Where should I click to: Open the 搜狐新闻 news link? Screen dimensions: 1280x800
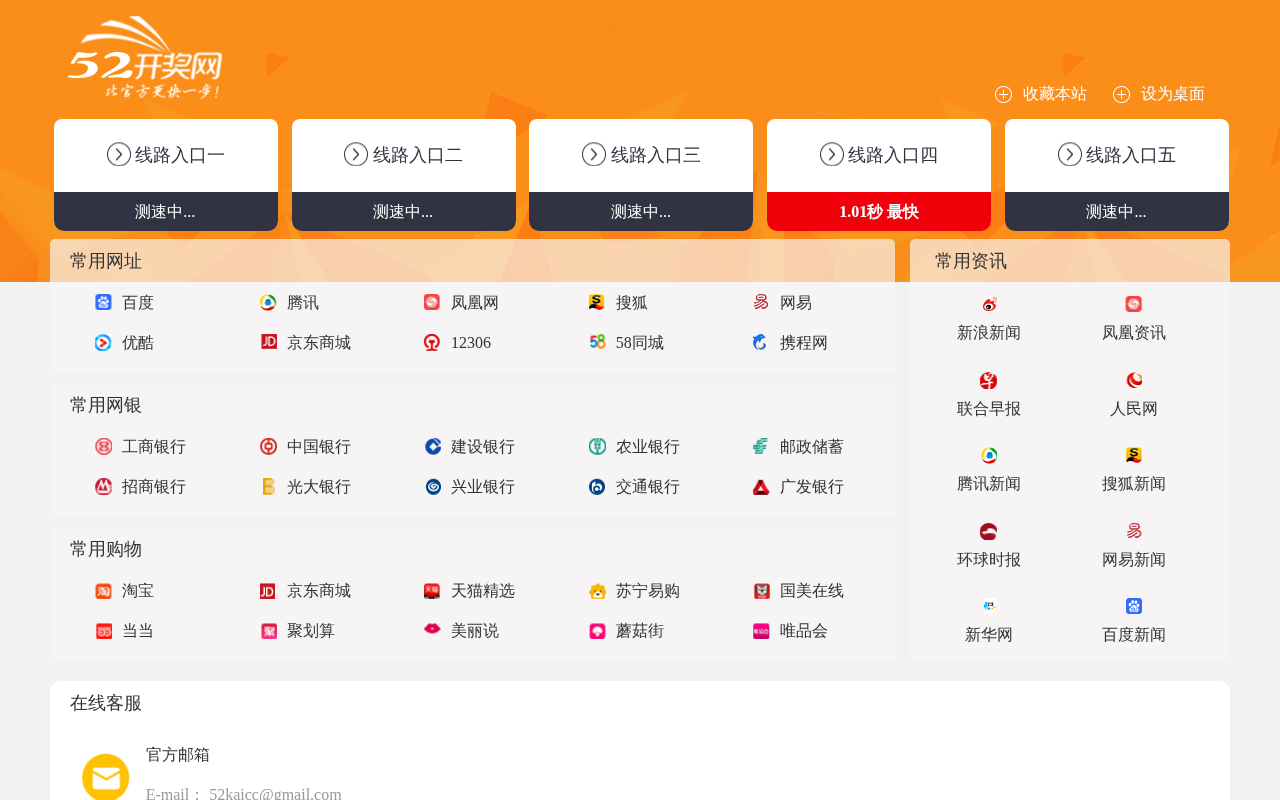tap(1134, 484)
